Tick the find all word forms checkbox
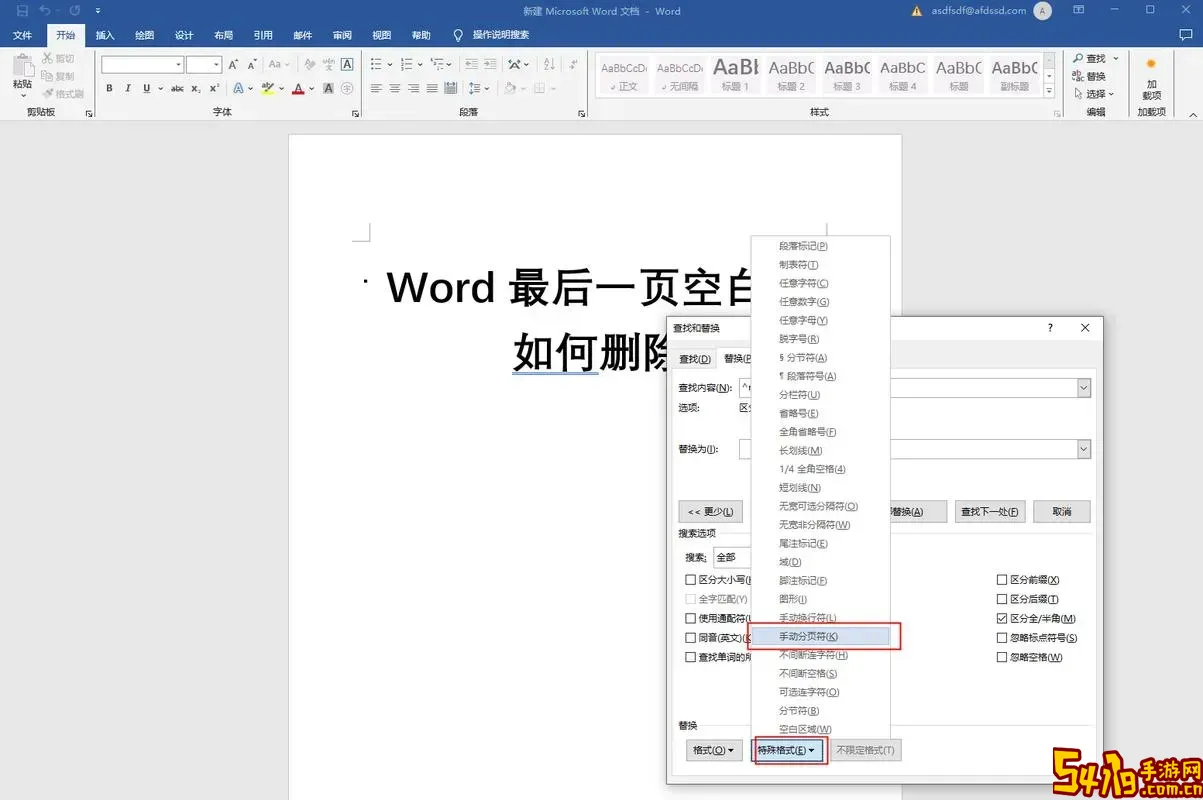1203x800 pixels. coord(690,657)
